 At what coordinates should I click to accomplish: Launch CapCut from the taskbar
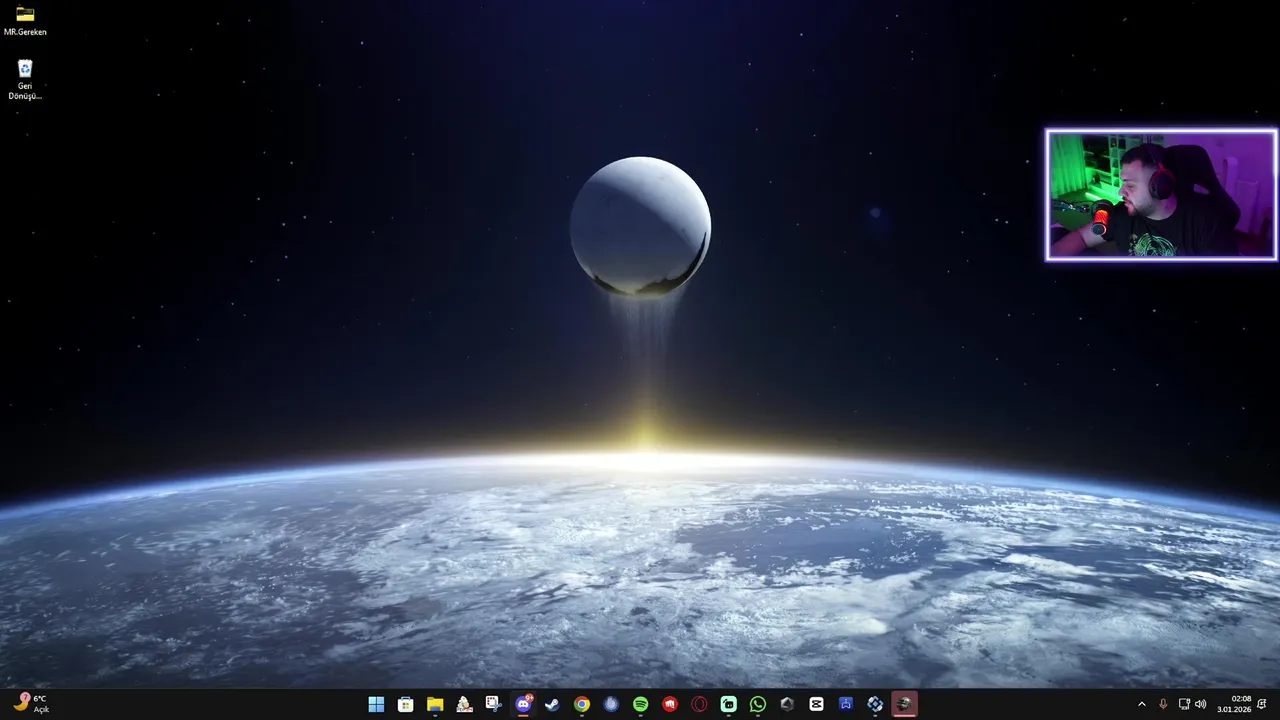[x=816, y=704]
